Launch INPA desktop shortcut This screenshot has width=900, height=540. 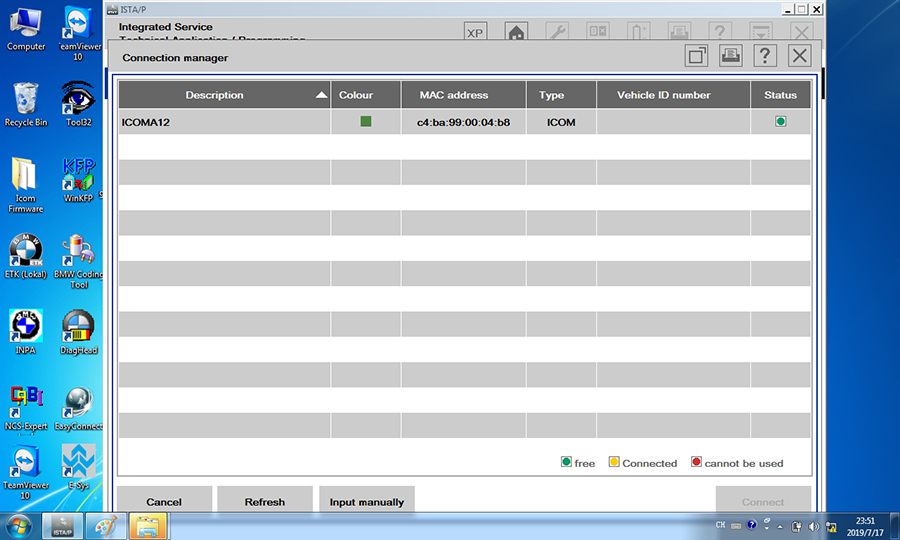coord(26,332)
